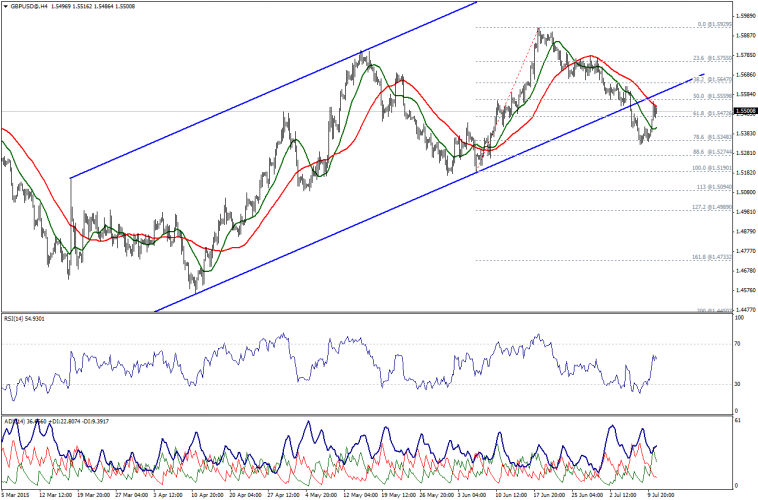The width and height of the screenshot is (758, 500).
Task: Select the 0.0 Fibonacci level label
Action: 714,24
